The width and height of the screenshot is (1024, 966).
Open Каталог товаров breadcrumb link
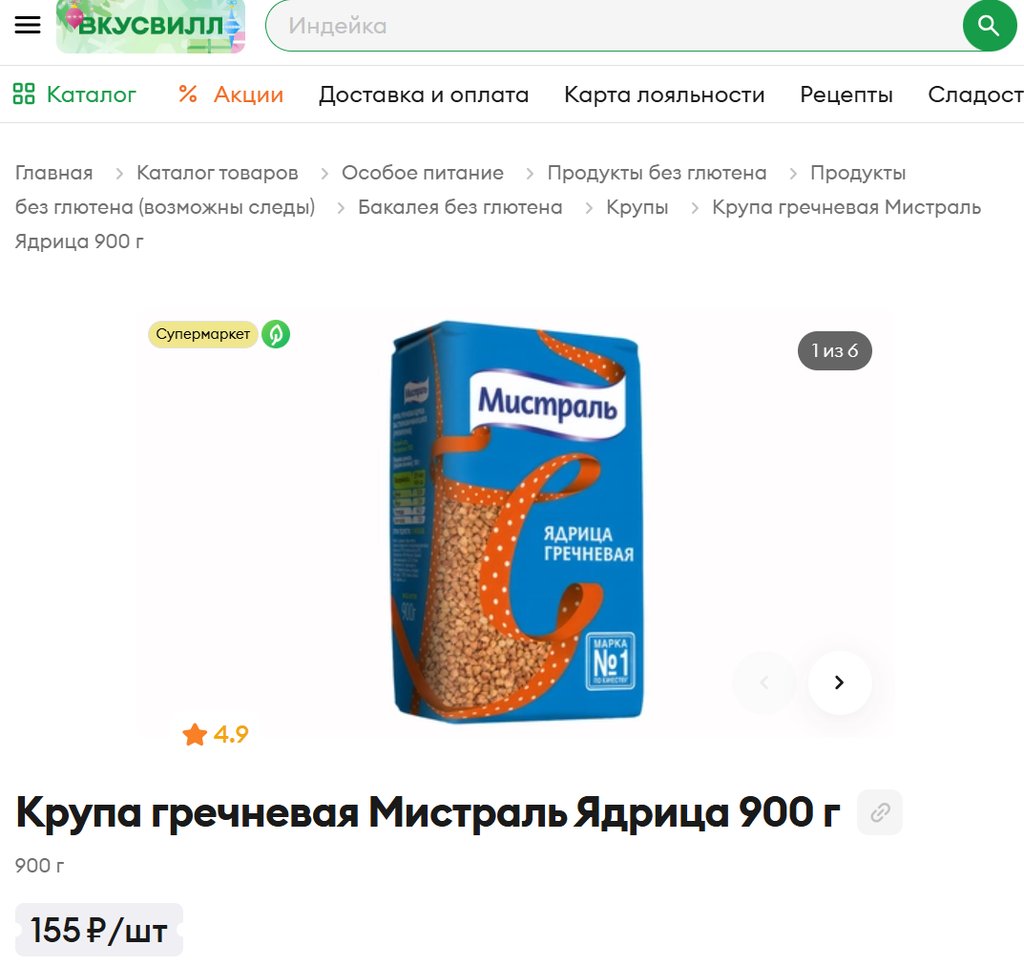click(x=217, y=173)
